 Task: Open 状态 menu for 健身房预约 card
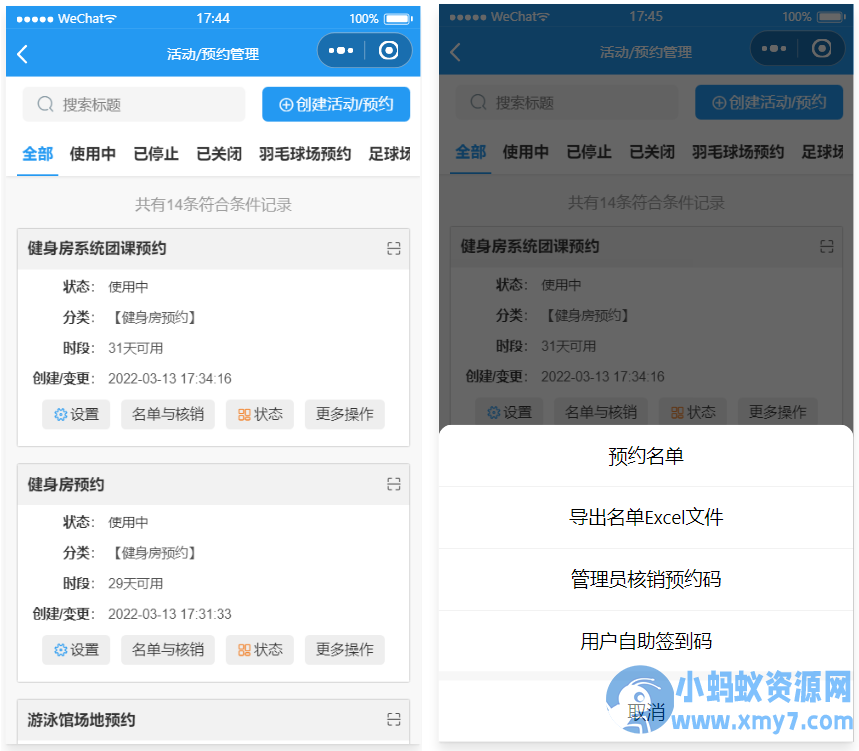[x=260, y=650]
